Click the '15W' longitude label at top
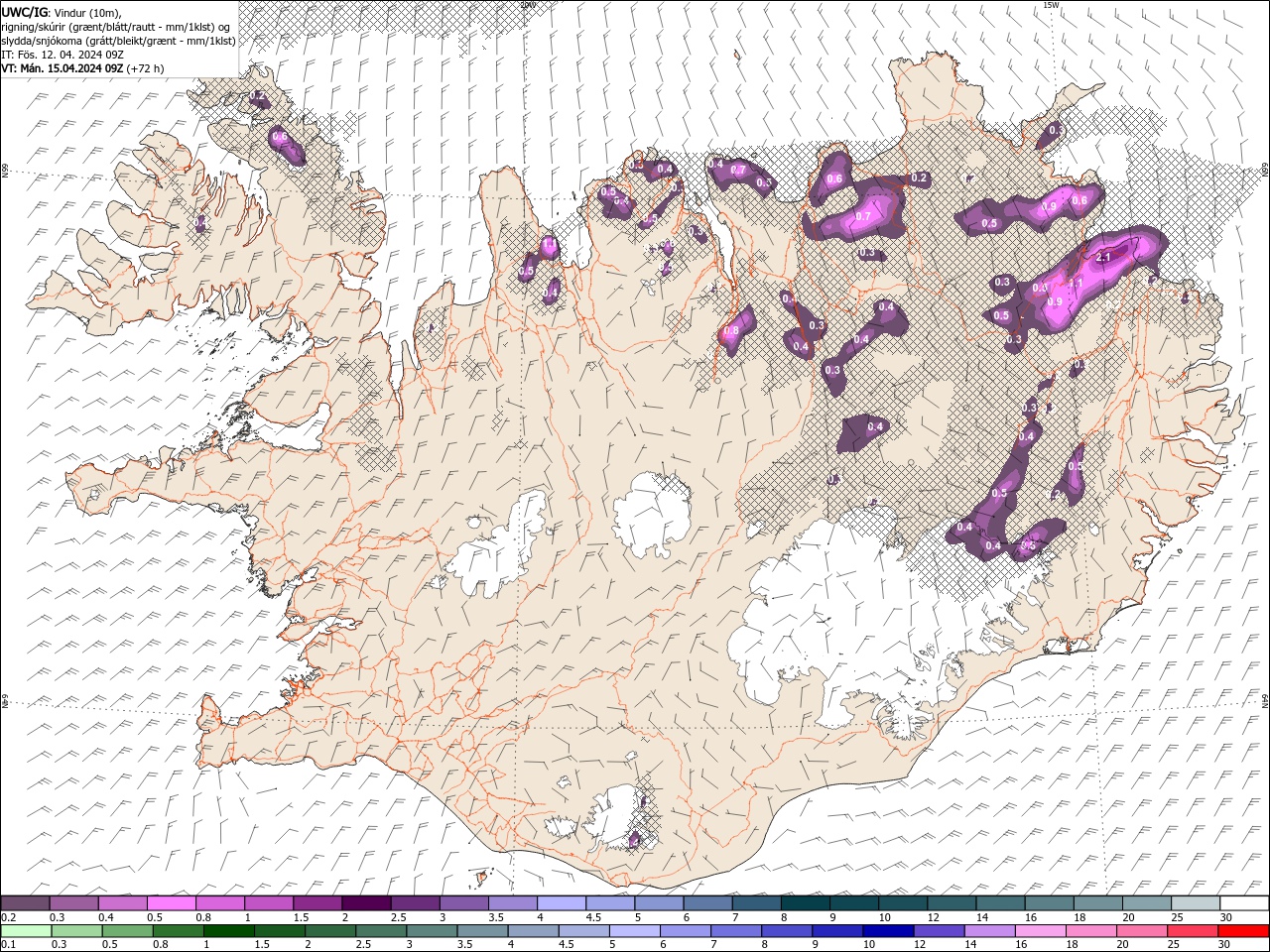The width and height of the screenshot is (1270, 952). point(1051,5)
